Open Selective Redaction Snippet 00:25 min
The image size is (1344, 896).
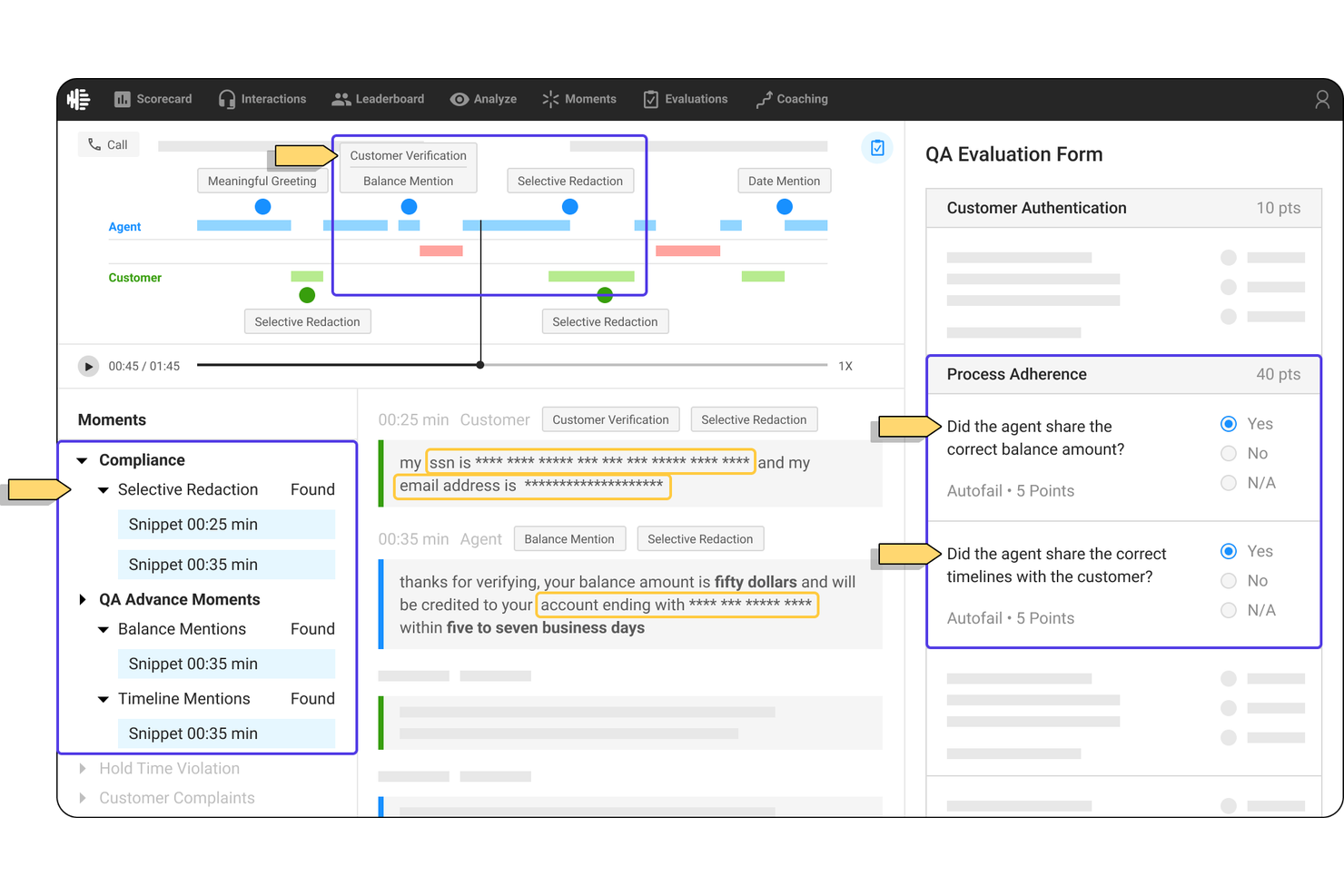tap(226, 525)
